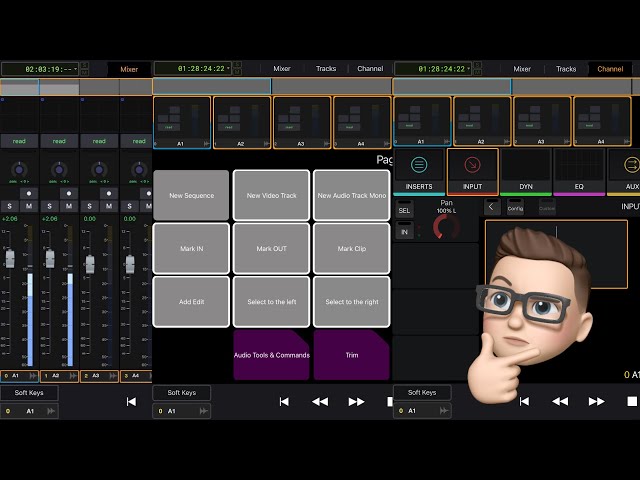Screen dimensions: 640x480
Task: Fast forward in channel view transport
Action: point(596,401)
